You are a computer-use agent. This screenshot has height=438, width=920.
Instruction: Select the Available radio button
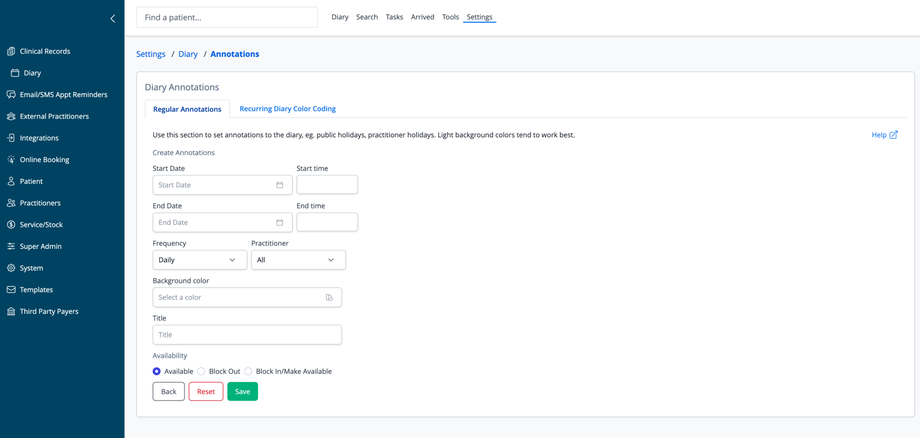157,371
